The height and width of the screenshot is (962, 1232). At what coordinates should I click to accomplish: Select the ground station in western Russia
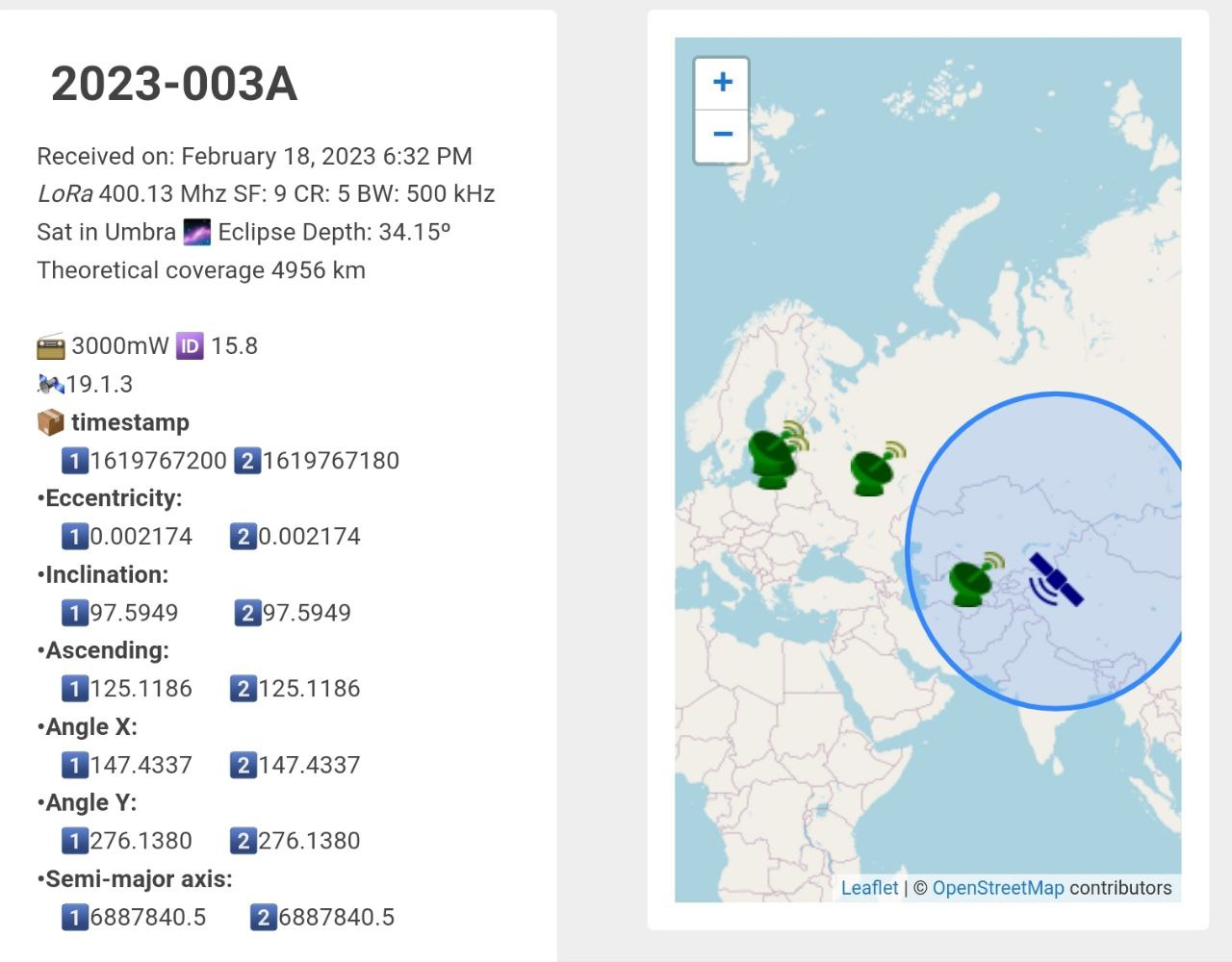[x=877, y=468]
